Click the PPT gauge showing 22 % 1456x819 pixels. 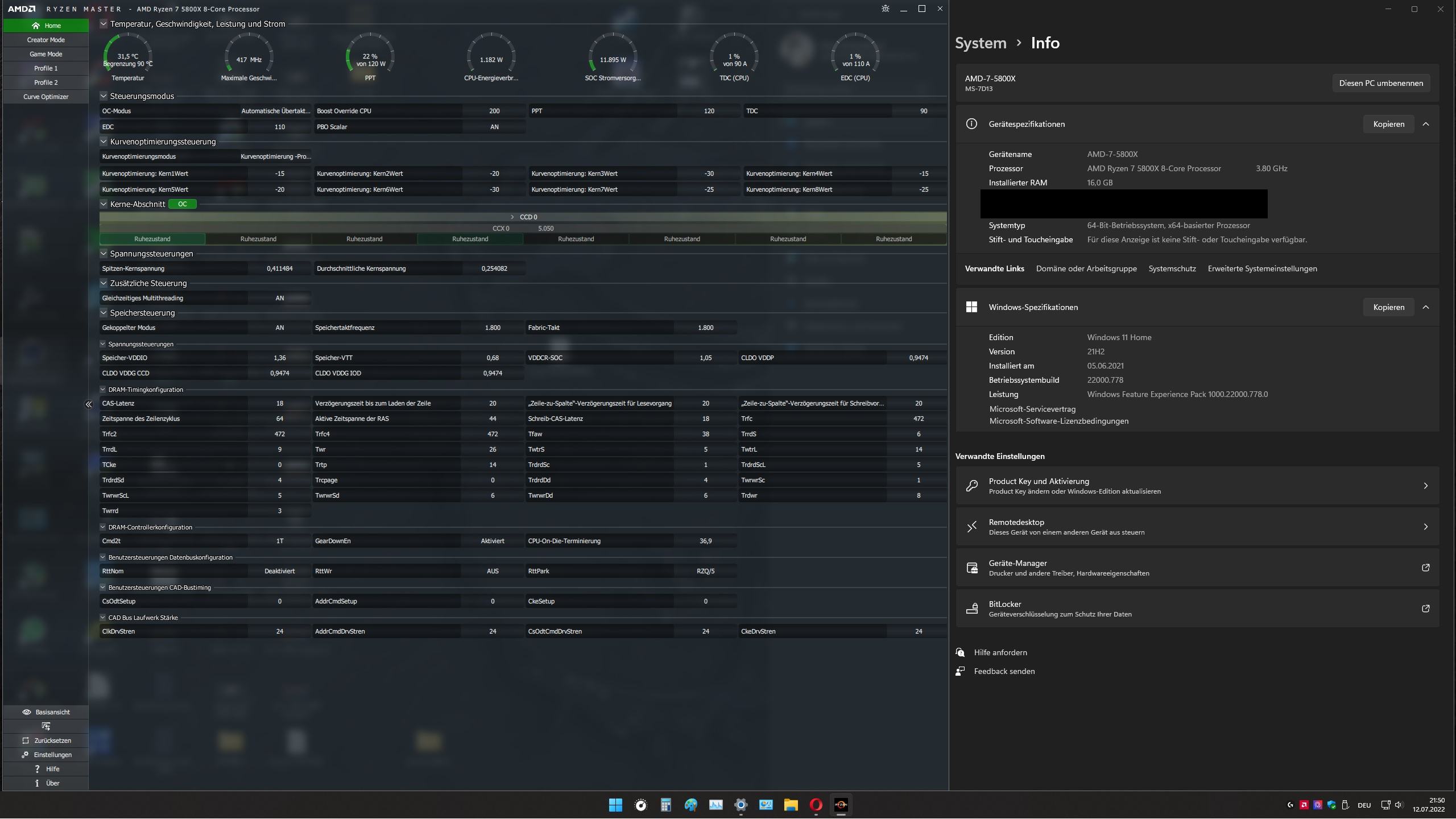coord(370,57)
